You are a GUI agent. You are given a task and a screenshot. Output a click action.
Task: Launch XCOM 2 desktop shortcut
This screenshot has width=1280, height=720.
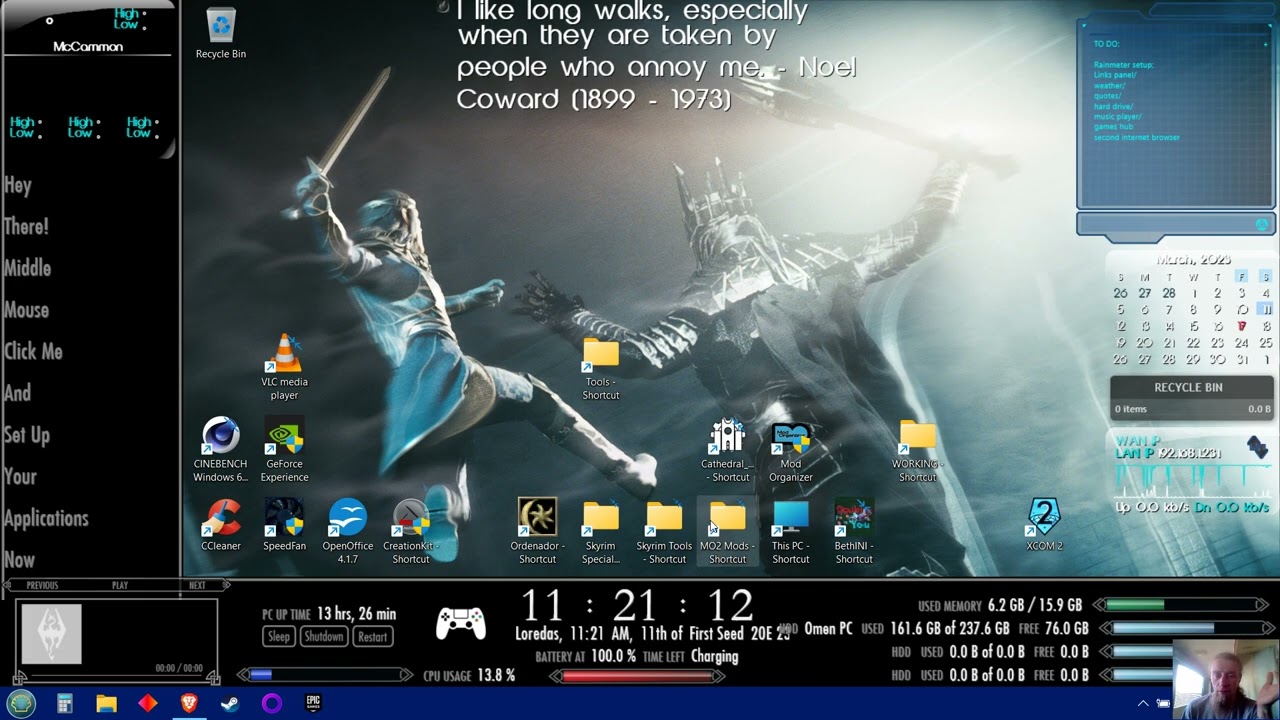(x=1044, y=526)
